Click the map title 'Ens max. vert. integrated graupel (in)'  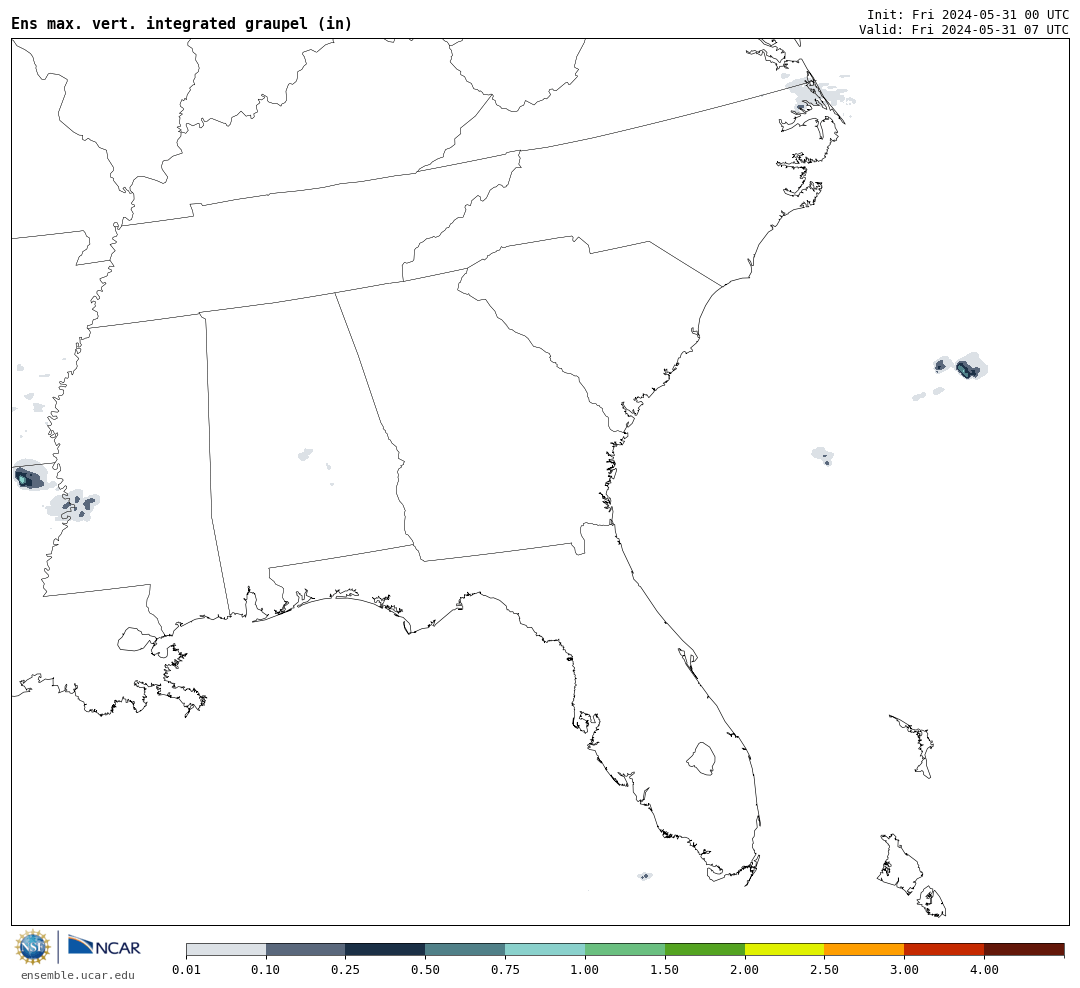(x=182, y=23)
